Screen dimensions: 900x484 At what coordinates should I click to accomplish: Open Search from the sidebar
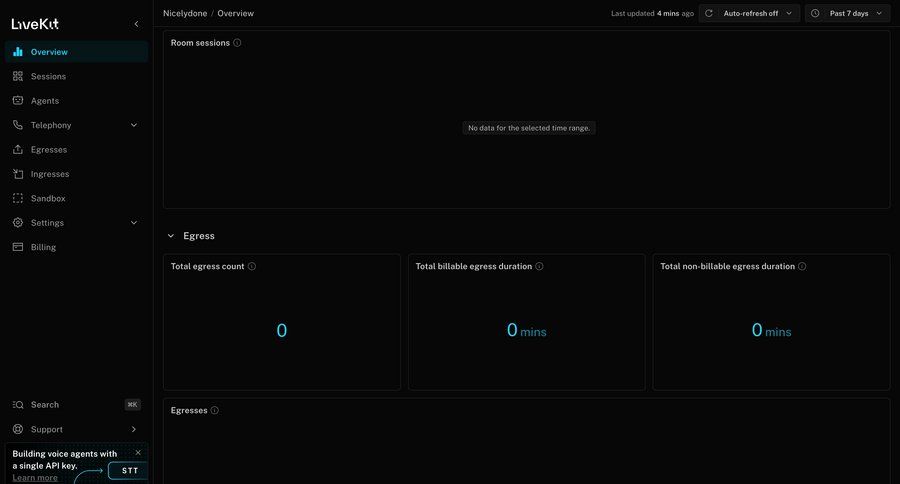(x=76, y=405)
